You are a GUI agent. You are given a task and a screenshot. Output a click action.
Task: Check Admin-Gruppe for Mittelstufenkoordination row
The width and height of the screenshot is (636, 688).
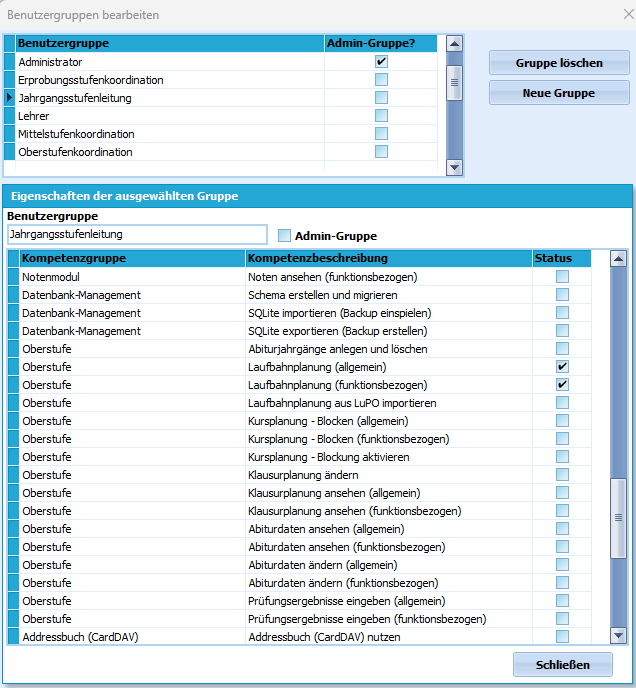(381, 133)
